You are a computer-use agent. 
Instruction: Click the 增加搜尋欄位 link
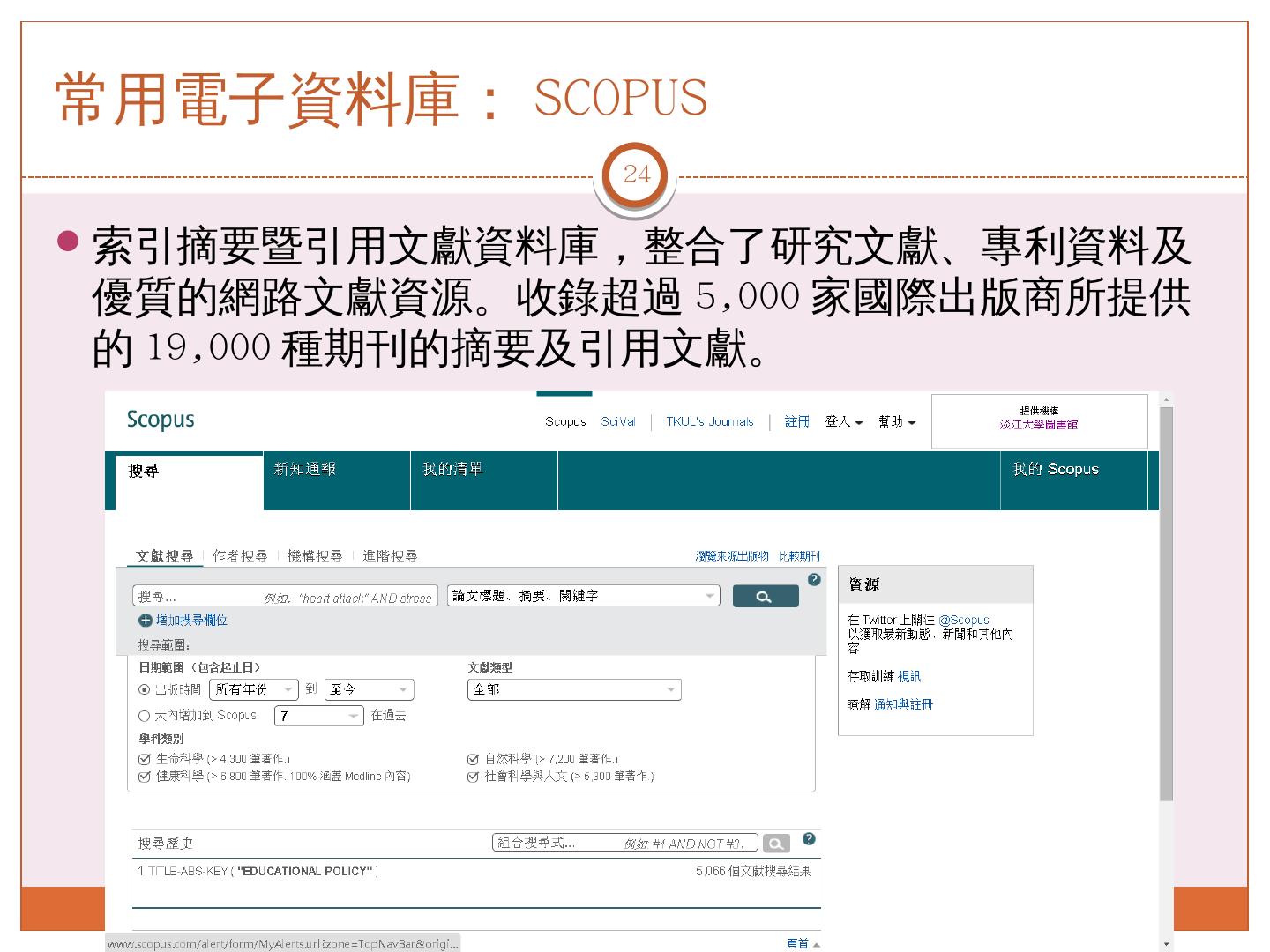click(x=191, y=621)
